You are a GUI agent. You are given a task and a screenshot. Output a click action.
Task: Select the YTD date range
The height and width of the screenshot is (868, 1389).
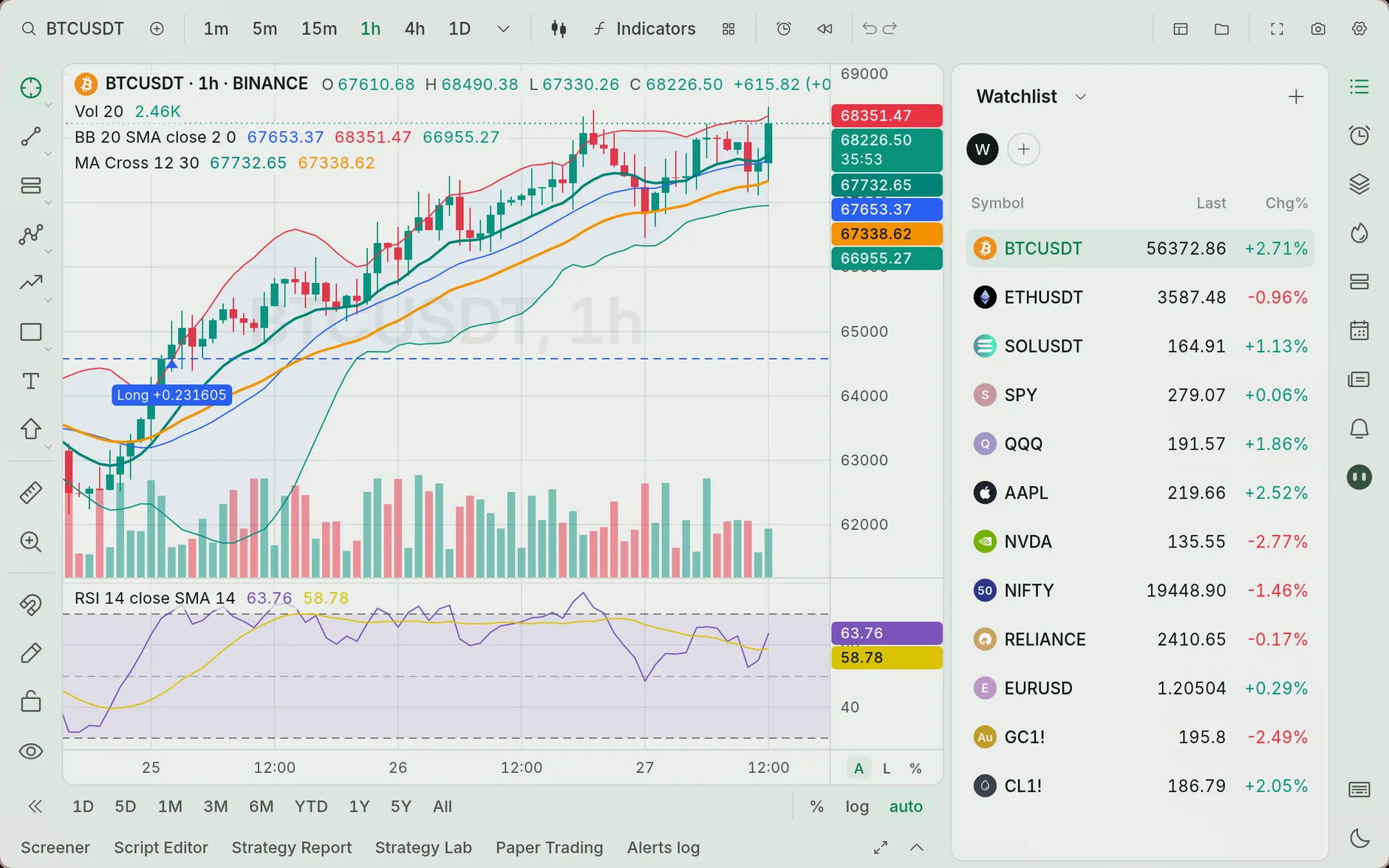(x=311, y=807)
